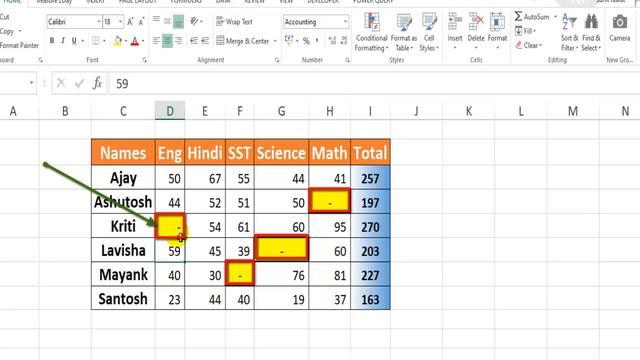Select the Total cell showing 257

(370, 178)
